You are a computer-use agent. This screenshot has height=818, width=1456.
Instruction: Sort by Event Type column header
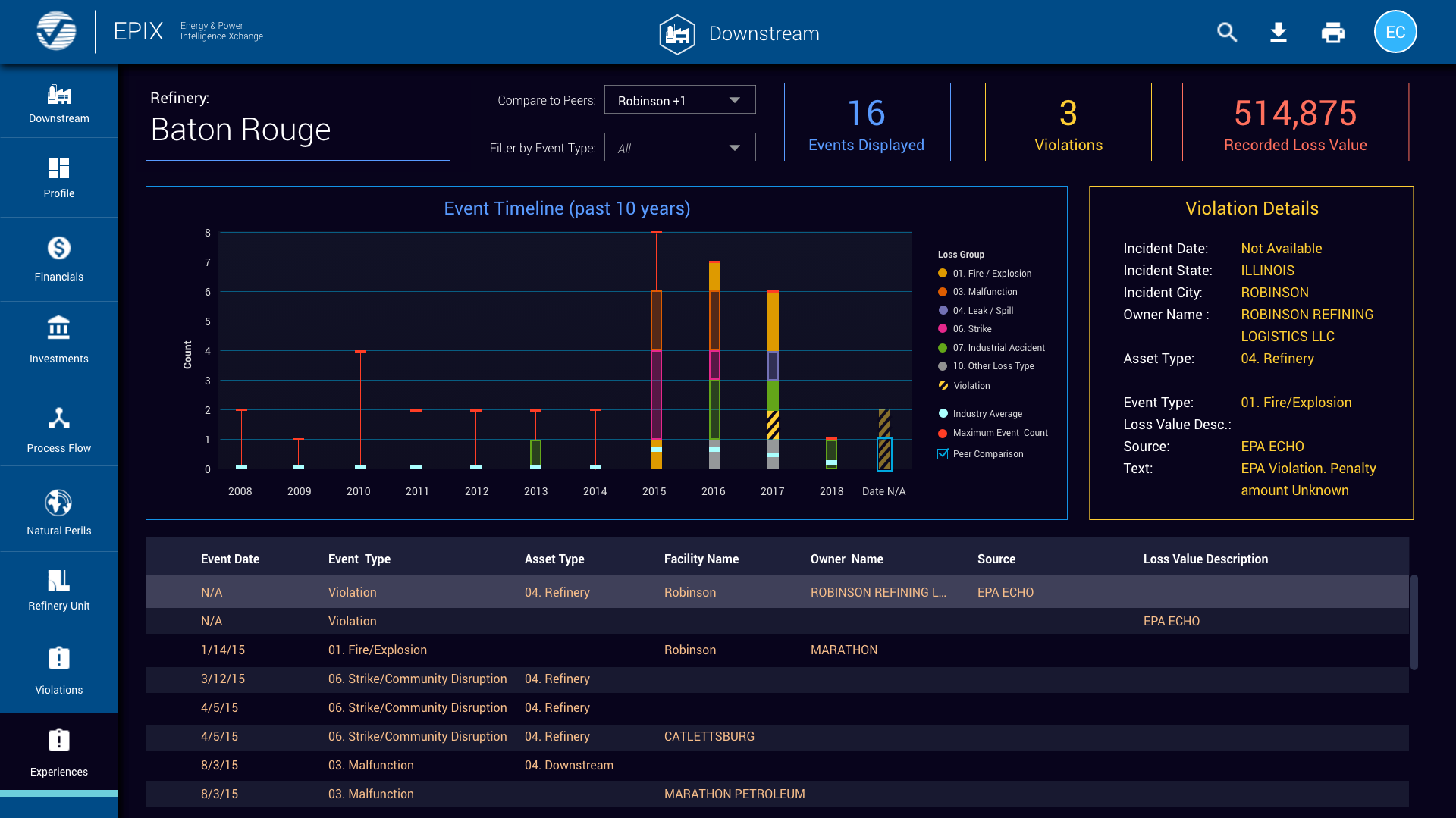click(x=359, y=559)
